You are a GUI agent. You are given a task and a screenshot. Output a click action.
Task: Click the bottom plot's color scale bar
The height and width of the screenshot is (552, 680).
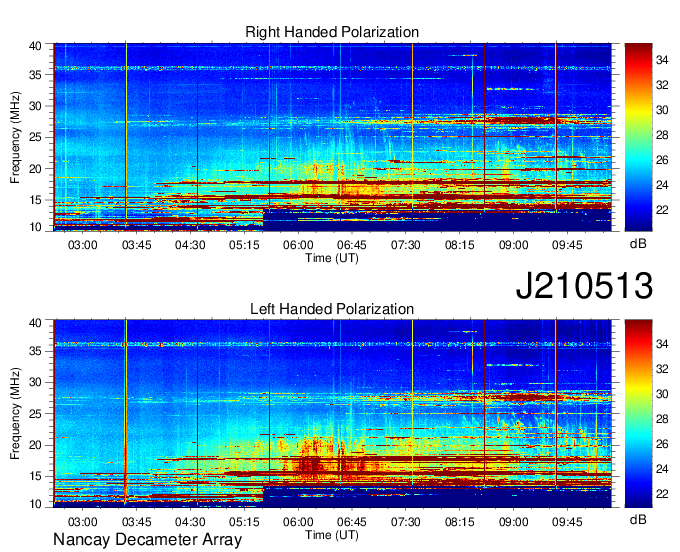coord(638,413)
